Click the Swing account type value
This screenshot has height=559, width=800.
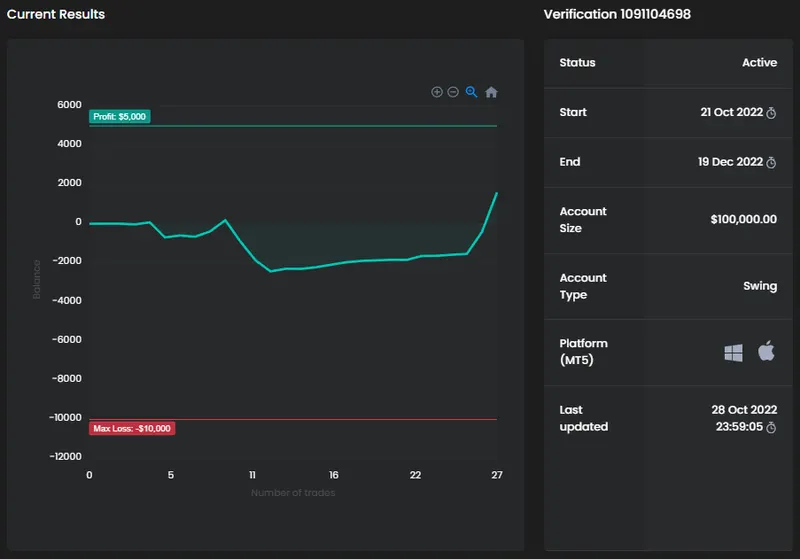coord(760,286)
